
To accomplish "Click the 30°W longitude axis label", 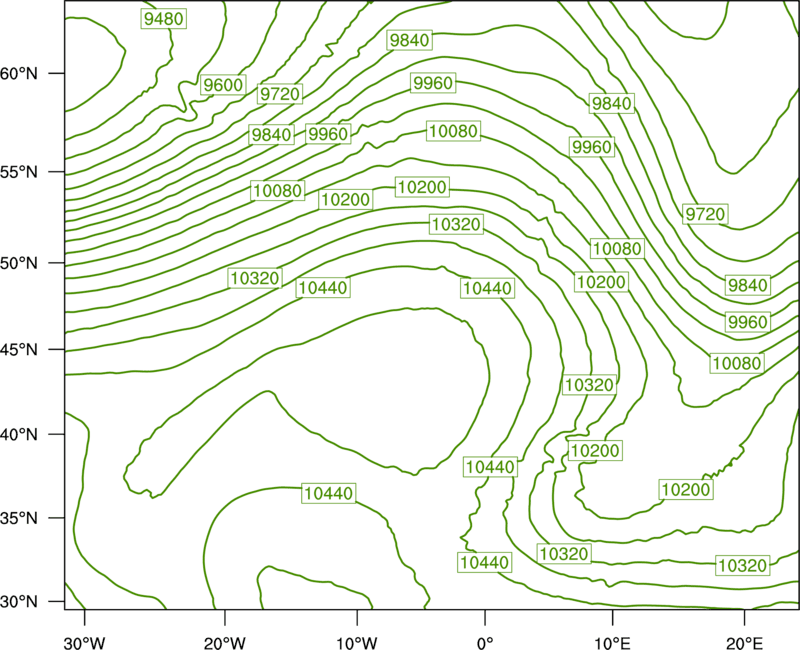I will (84, 643).
